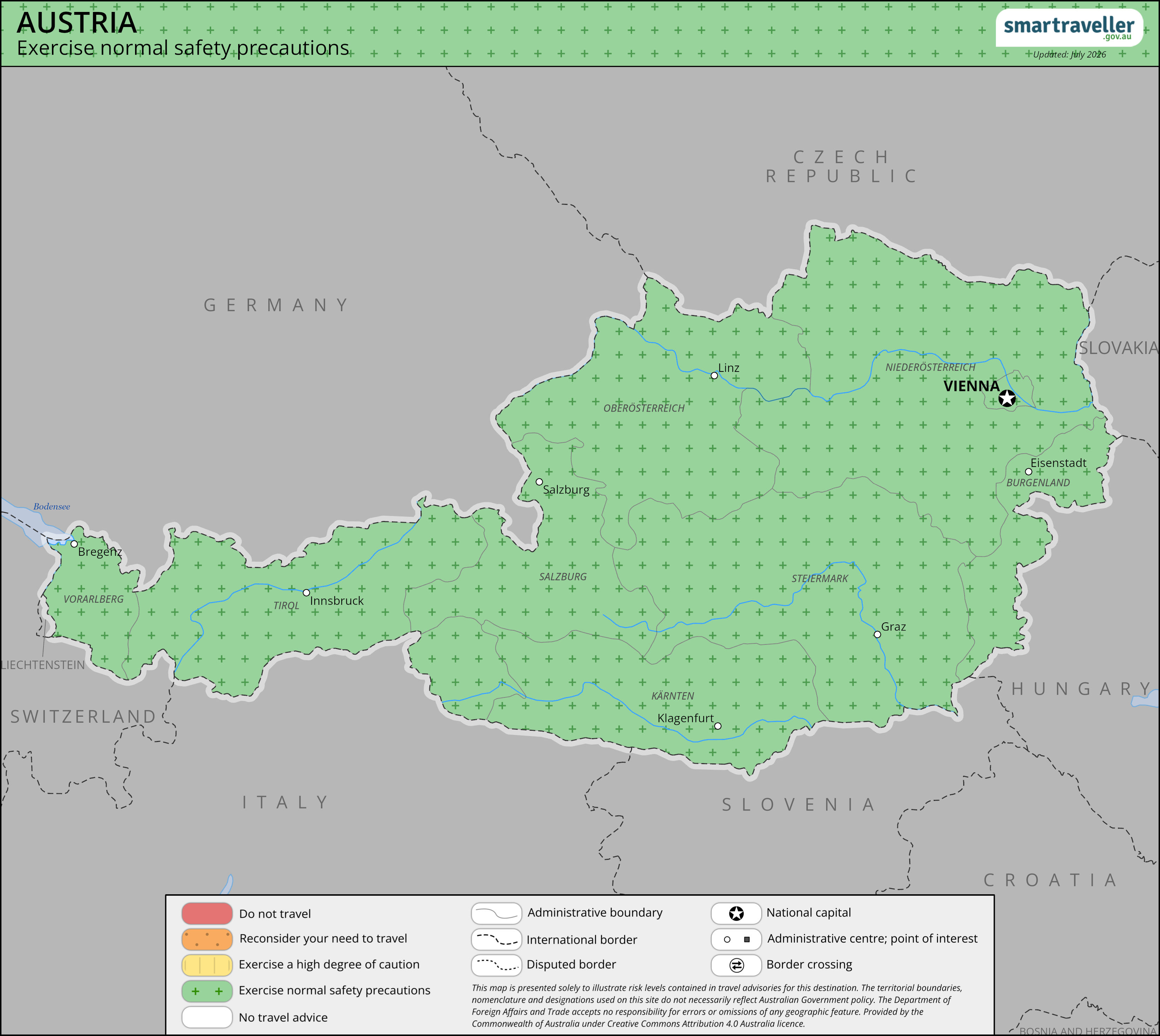Click the Disputed border legend sample
The width and height of the screenshot is (1160, 1036).
coord(496,965)
